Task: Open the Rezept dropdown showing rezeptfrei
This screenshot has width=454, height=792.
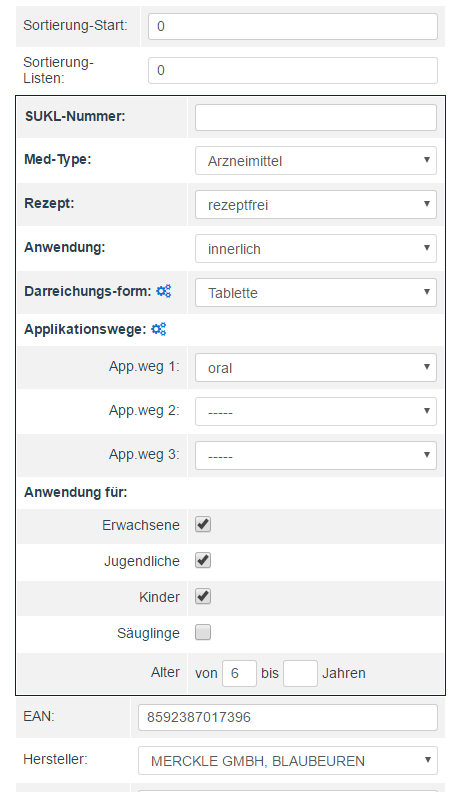Action: tap(316, 205)
